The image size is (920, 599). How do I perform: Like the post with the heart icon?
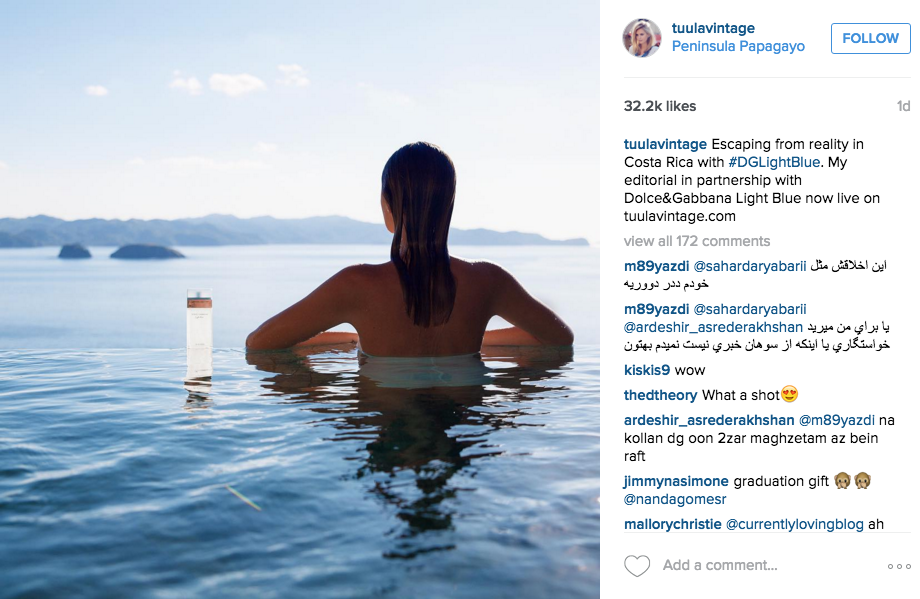click(x=637, y=566)
